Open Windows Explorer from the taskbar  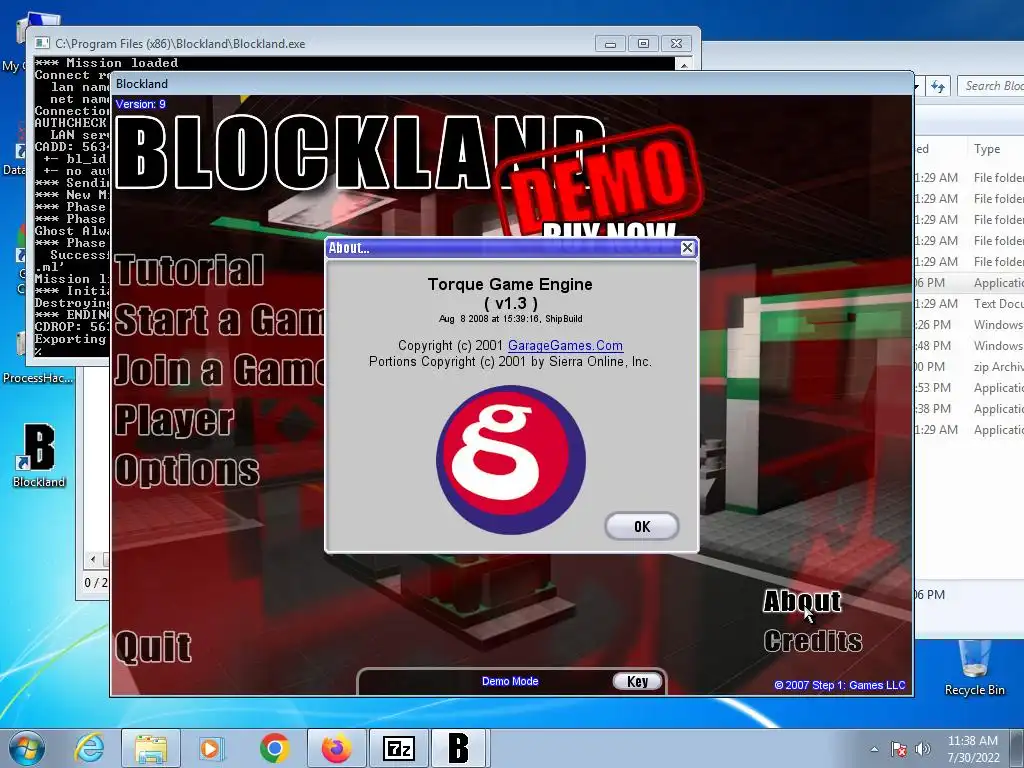[x=151, y=748]
